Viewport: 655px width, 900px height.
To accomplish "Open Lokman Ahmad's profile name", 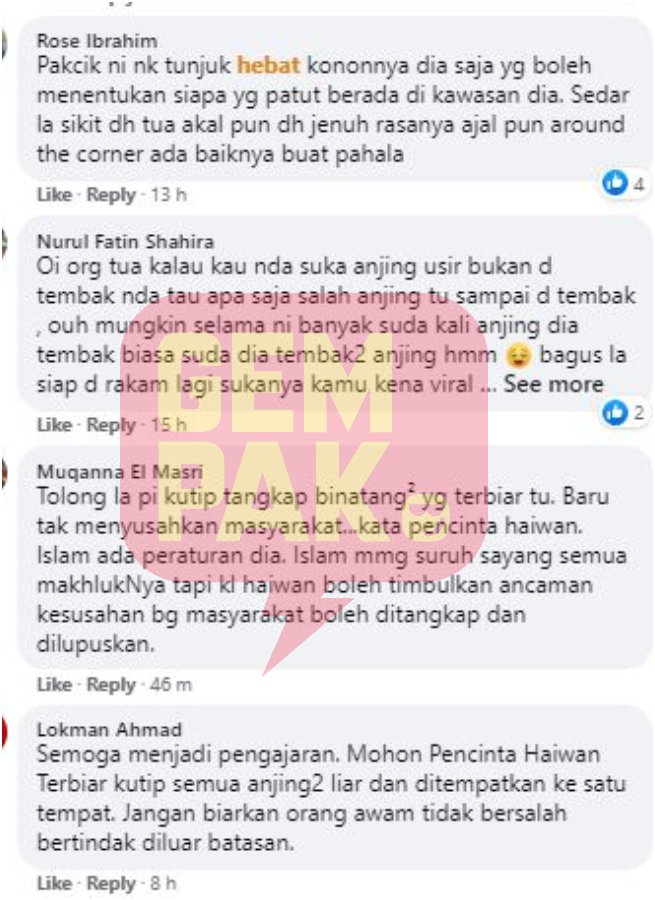I will click(x=109, y=730).
